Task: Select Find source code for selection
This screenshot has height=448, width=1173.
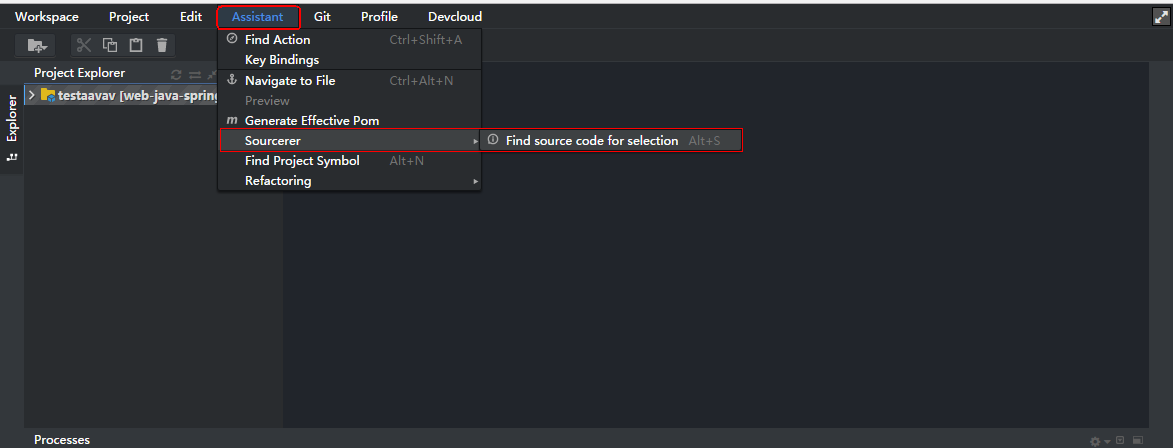Action: pos(592,141)
